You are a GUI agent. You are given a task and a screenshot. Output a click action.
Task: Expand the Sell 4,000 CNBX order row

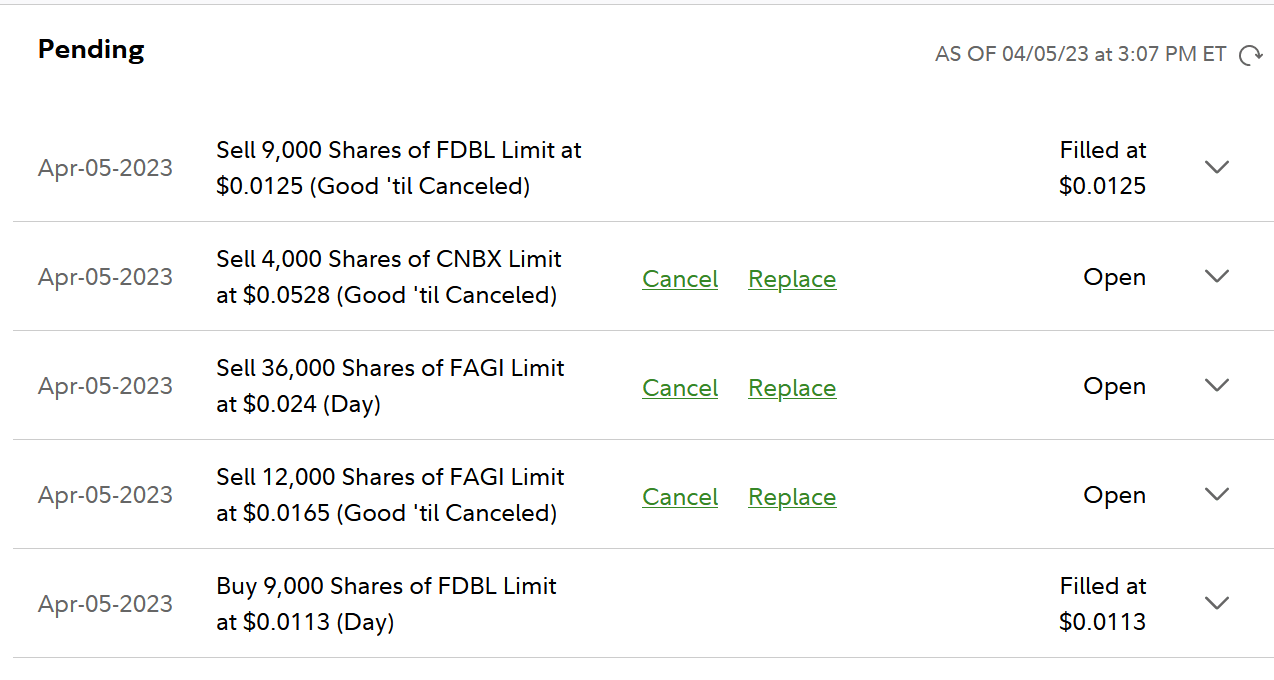(x=1216, y=276)
